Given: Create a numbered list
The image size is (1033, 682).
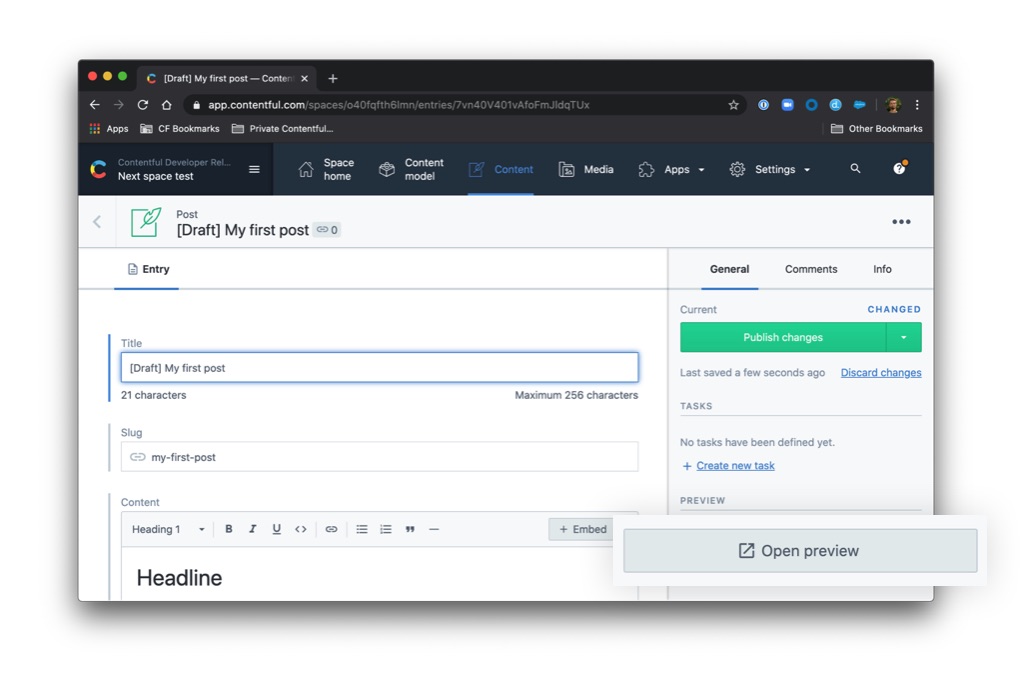Looking at the screenshot, I should pyautogui.click(x=386, y=529).
